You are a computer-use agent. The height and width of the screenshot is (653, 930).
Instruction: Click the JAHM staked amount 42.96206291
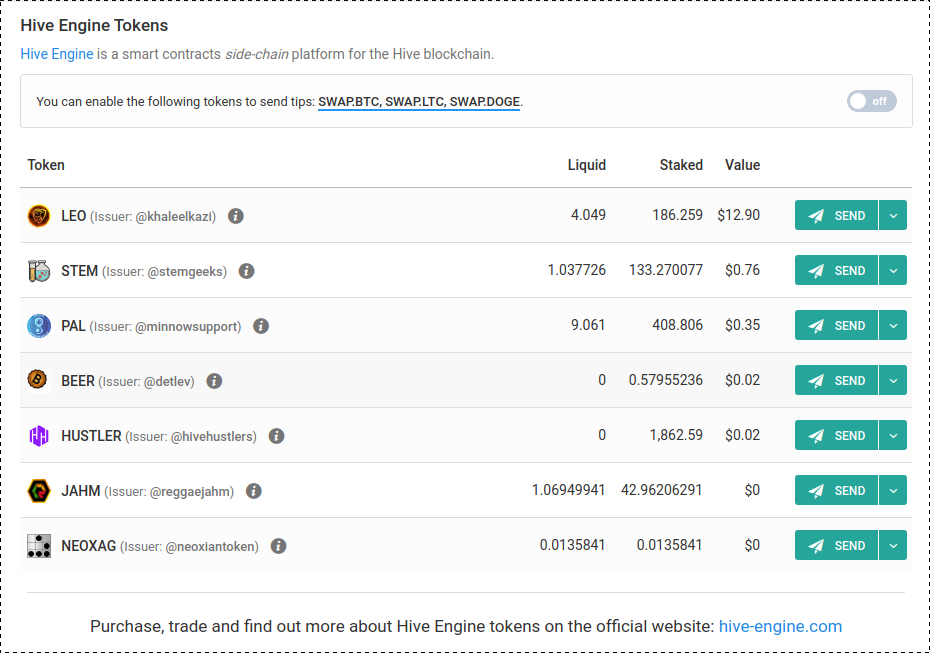[661, 490]
